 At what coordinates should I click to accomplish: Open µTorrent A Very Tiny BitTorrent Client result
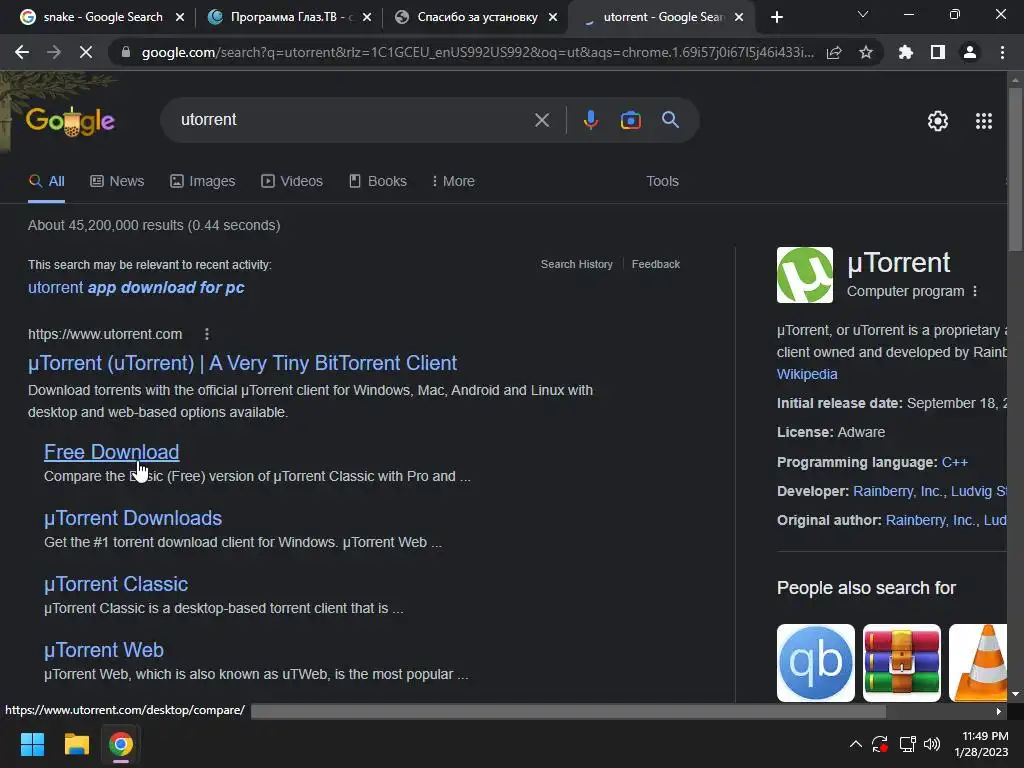pos(242,363)
